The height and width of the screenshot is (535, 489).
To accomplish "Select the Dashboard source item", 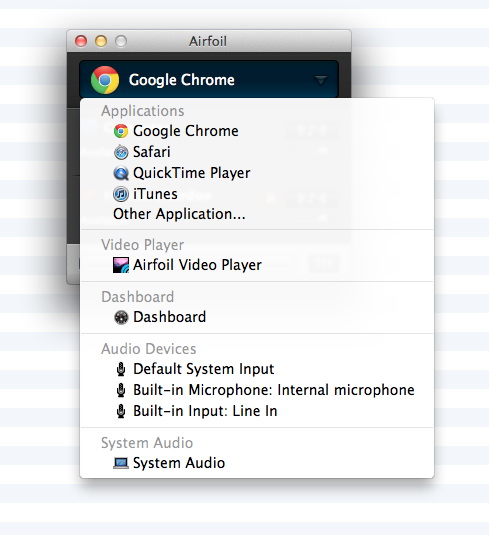I will coord(257,317).
